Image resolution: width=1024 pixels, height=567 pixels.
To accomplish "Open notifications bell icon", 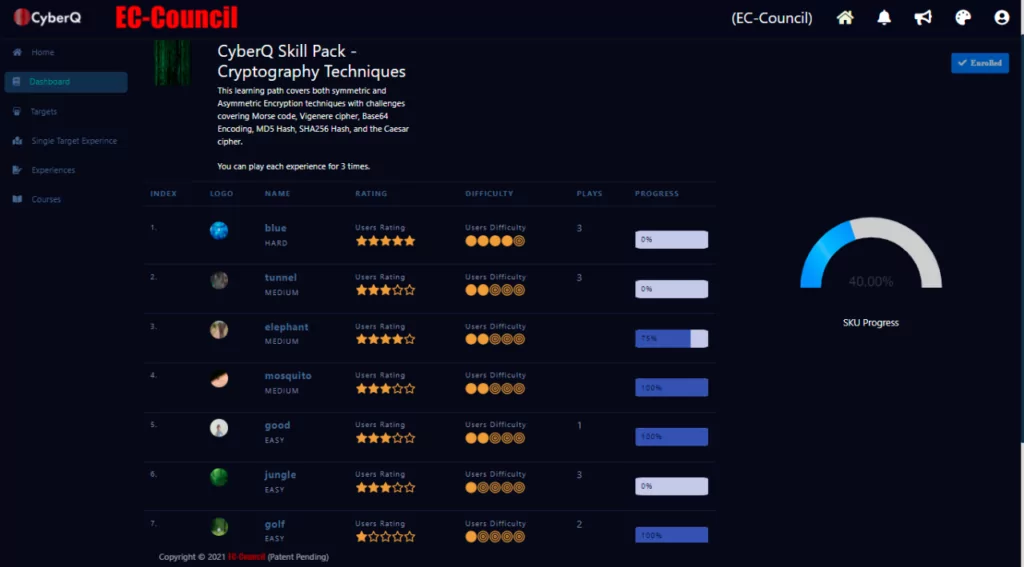I will point(884,18).
